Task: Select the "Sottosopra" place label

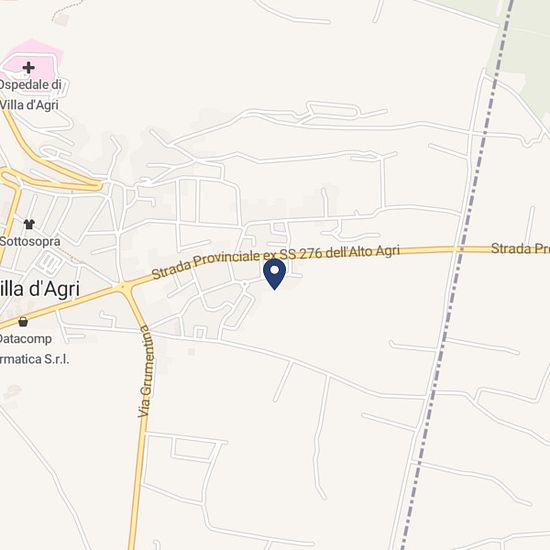Action: point(30,241)
